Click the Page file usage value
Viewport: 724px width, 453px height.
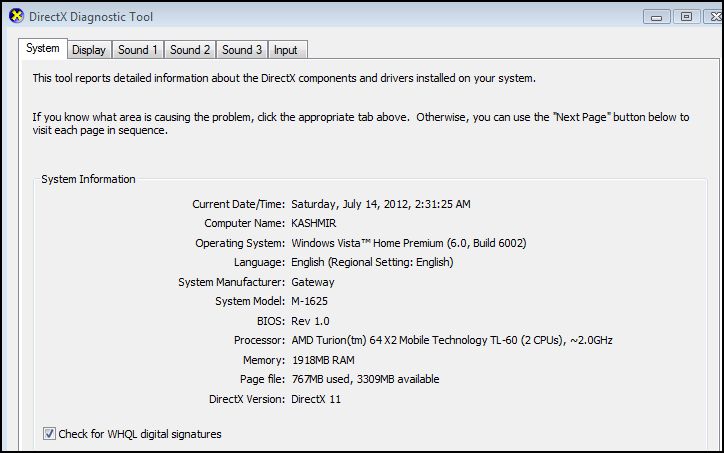(x=364, y=379)
